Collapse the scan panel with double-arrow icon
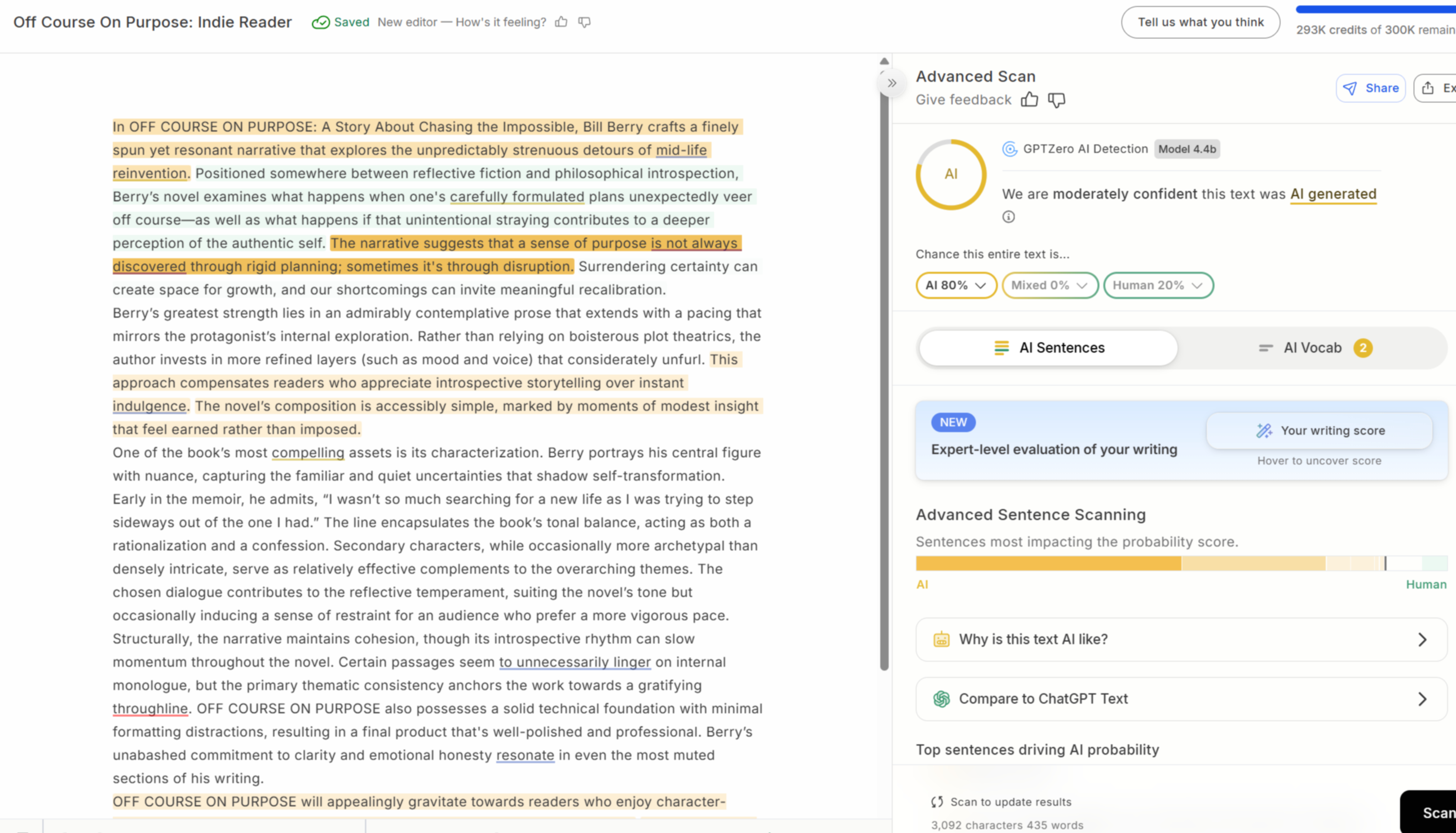1456x833 pixels. (891, 83)
